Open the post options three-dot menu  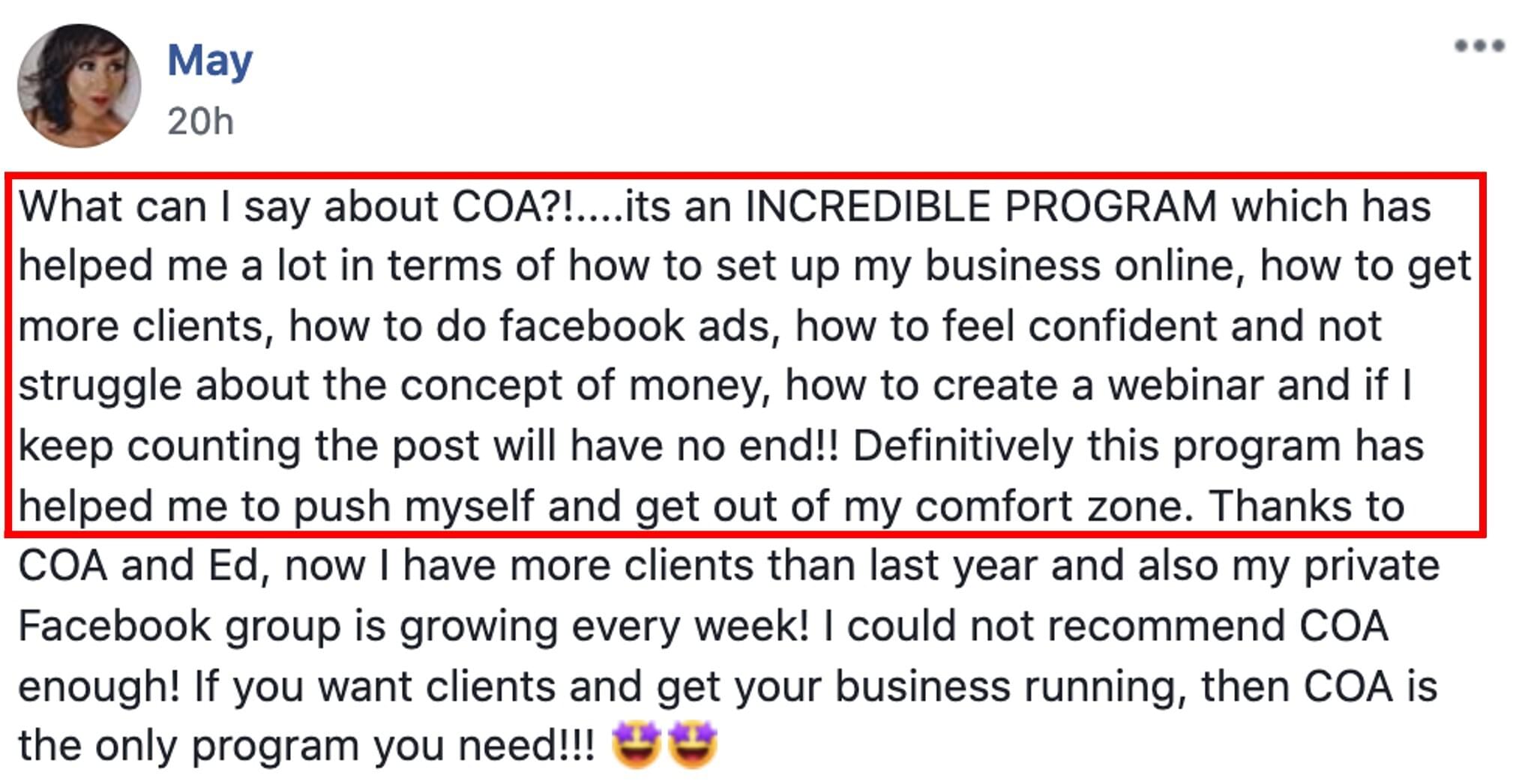click(1479, 46)
